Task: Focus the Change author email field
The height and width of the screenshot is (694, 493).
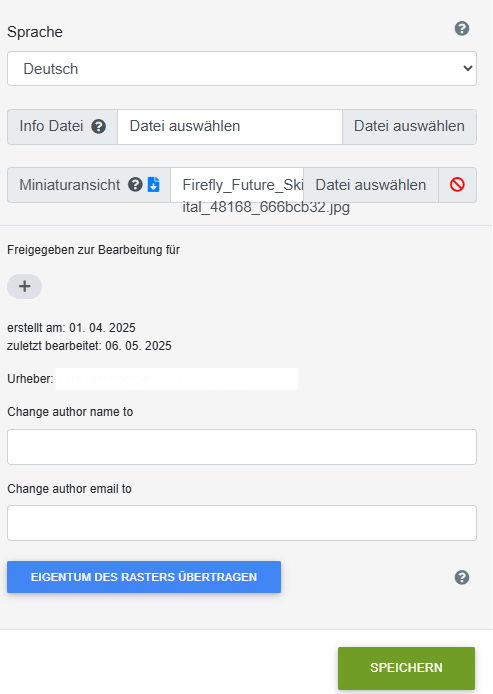Action: (x=242, y=523)
